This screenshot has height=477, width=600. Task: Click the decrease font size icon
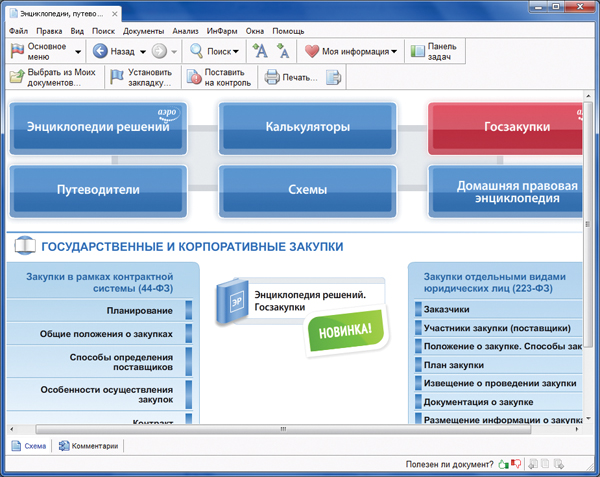[283, 50]
